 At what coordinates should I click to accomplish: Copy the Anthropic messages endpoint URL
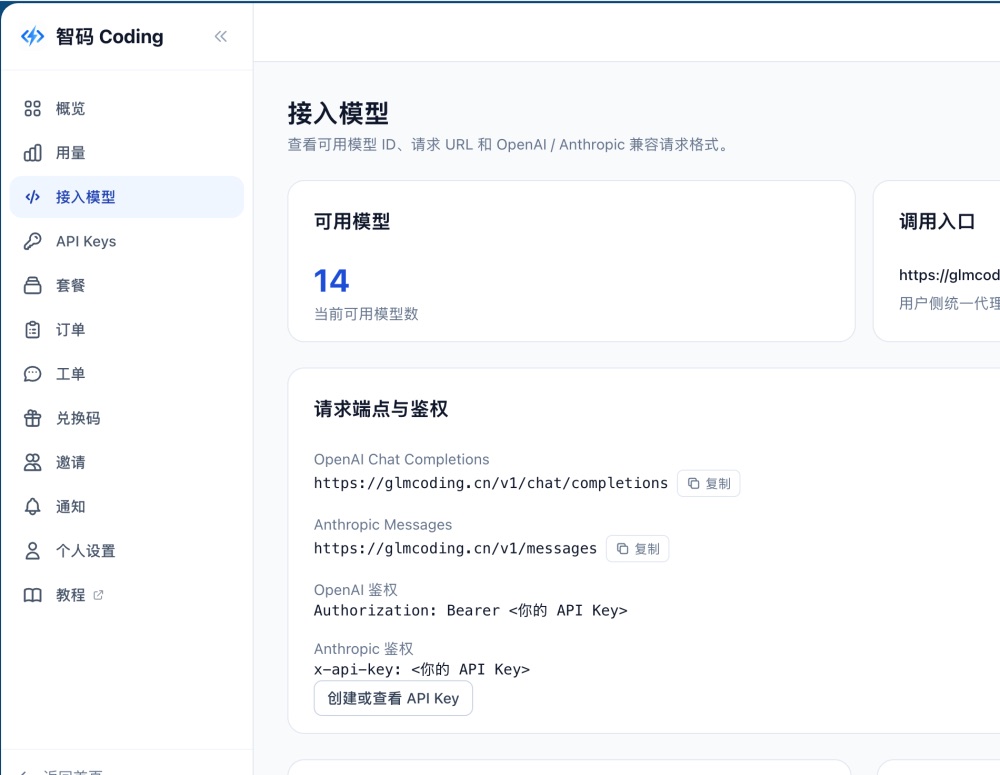(x=638, y=549)
